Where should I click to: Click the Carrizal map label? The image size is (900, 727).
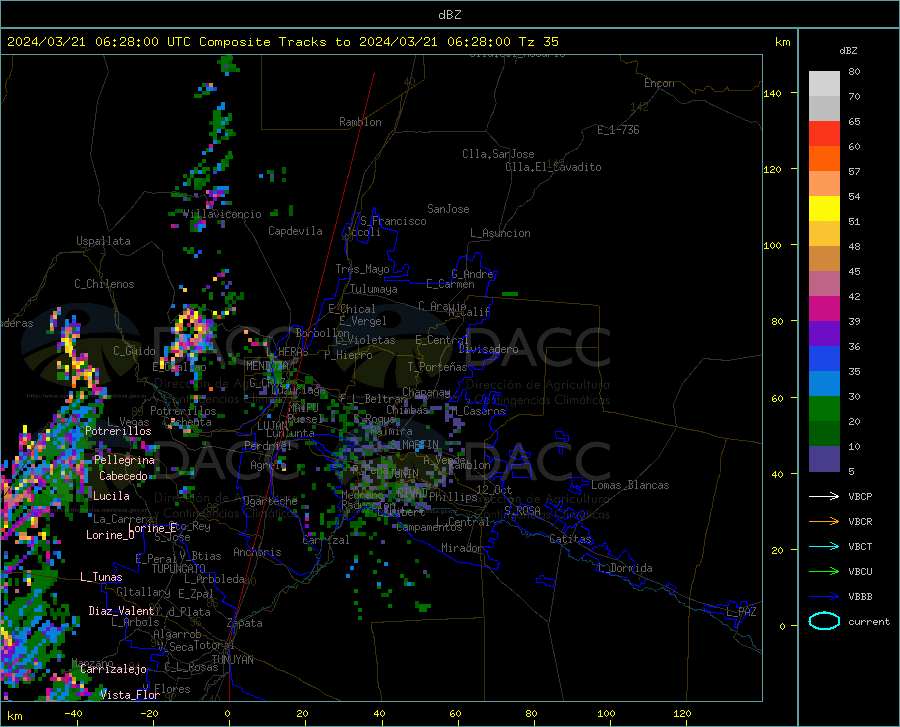326,540
